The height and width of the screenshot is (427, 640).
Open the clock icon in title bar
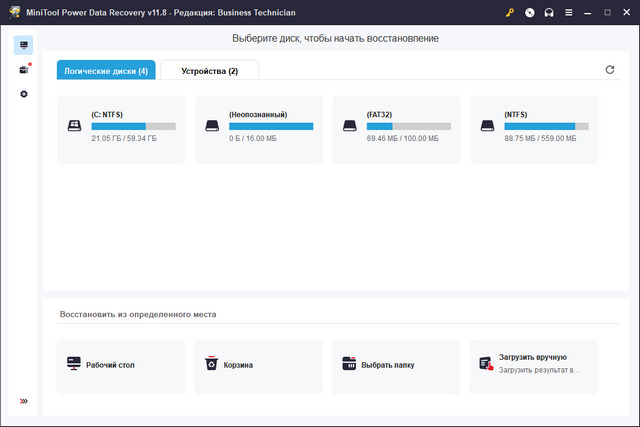pyautogui.click(x=530, y=12)
